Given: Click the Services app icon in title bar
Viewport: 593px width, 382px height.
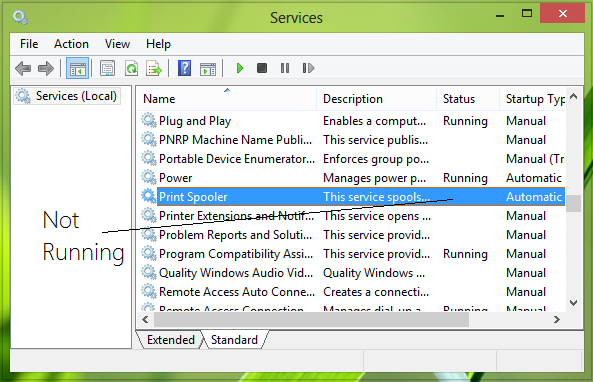Looking at the screenshot, I should pos(20,17).
